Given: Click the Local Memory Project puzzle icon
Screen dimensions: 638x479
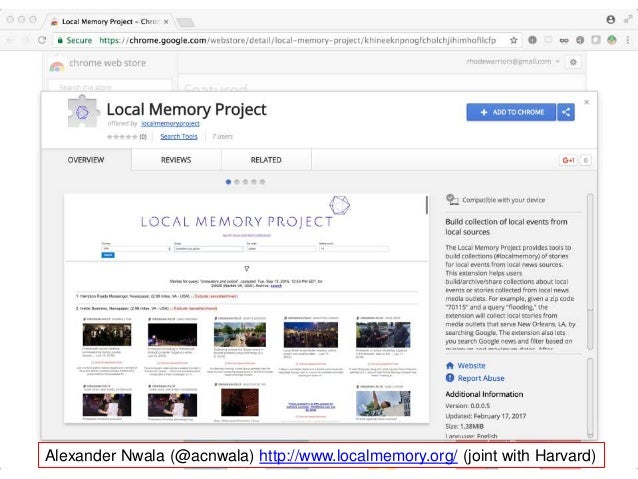Looking at the screenshot, I should 76,116.
